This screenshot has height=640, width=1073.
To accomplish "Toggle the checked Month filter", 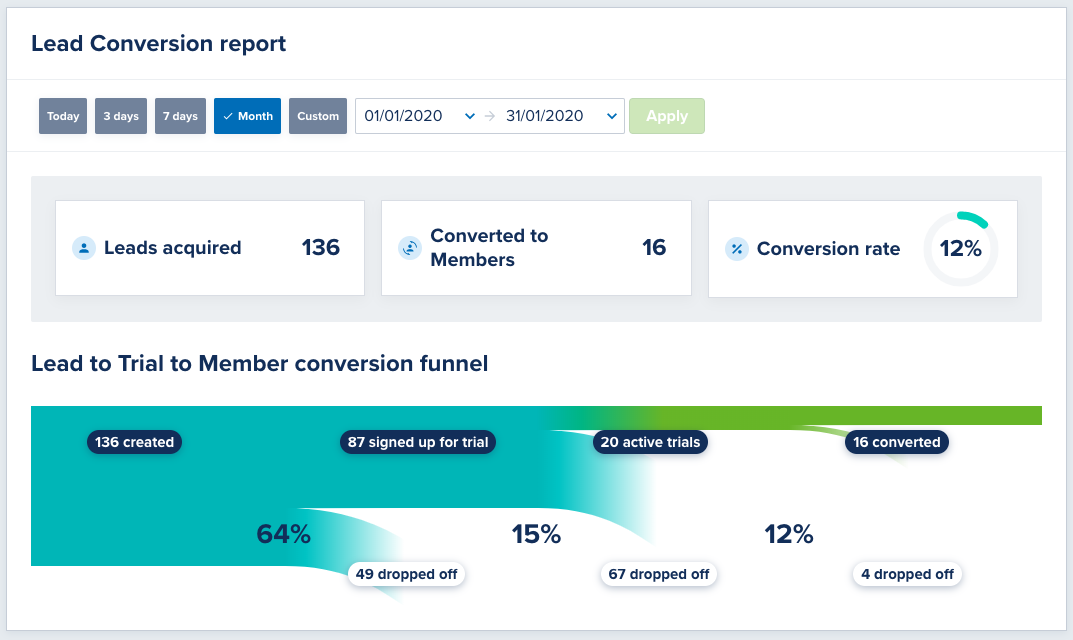I will click(247, 116).
